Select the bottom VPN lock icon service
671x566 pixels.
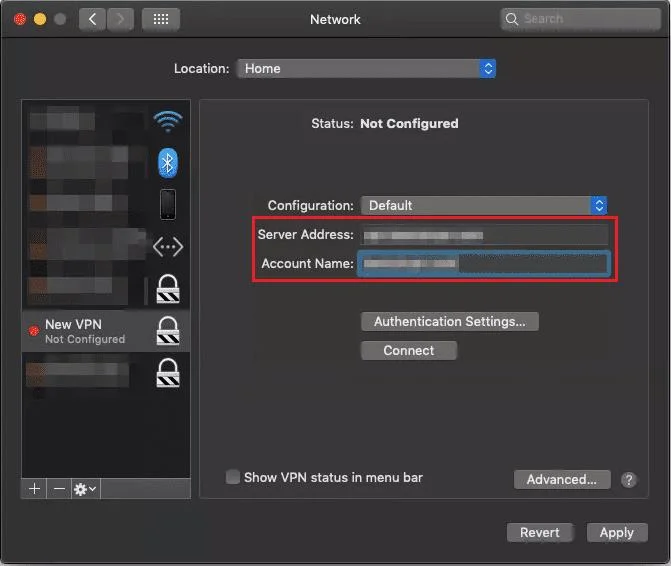[168, 373]
